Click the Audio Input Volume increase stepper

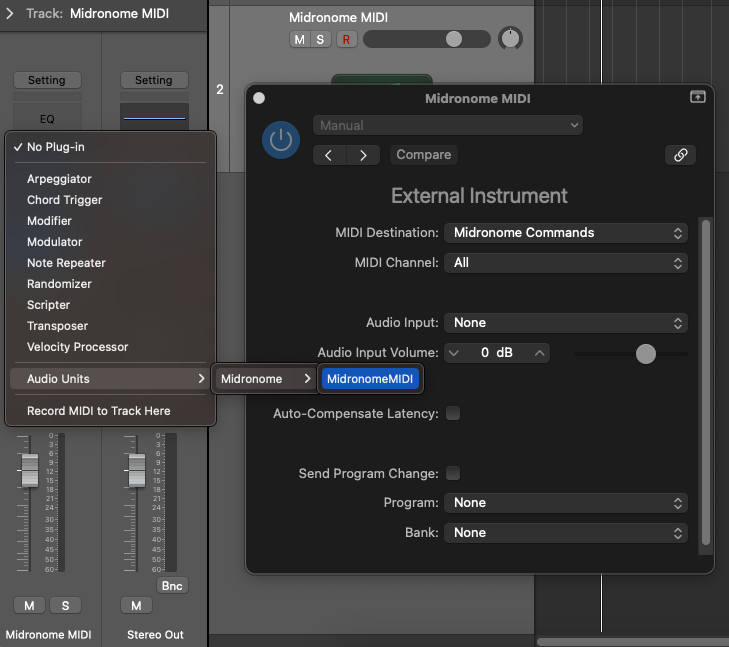540,353
